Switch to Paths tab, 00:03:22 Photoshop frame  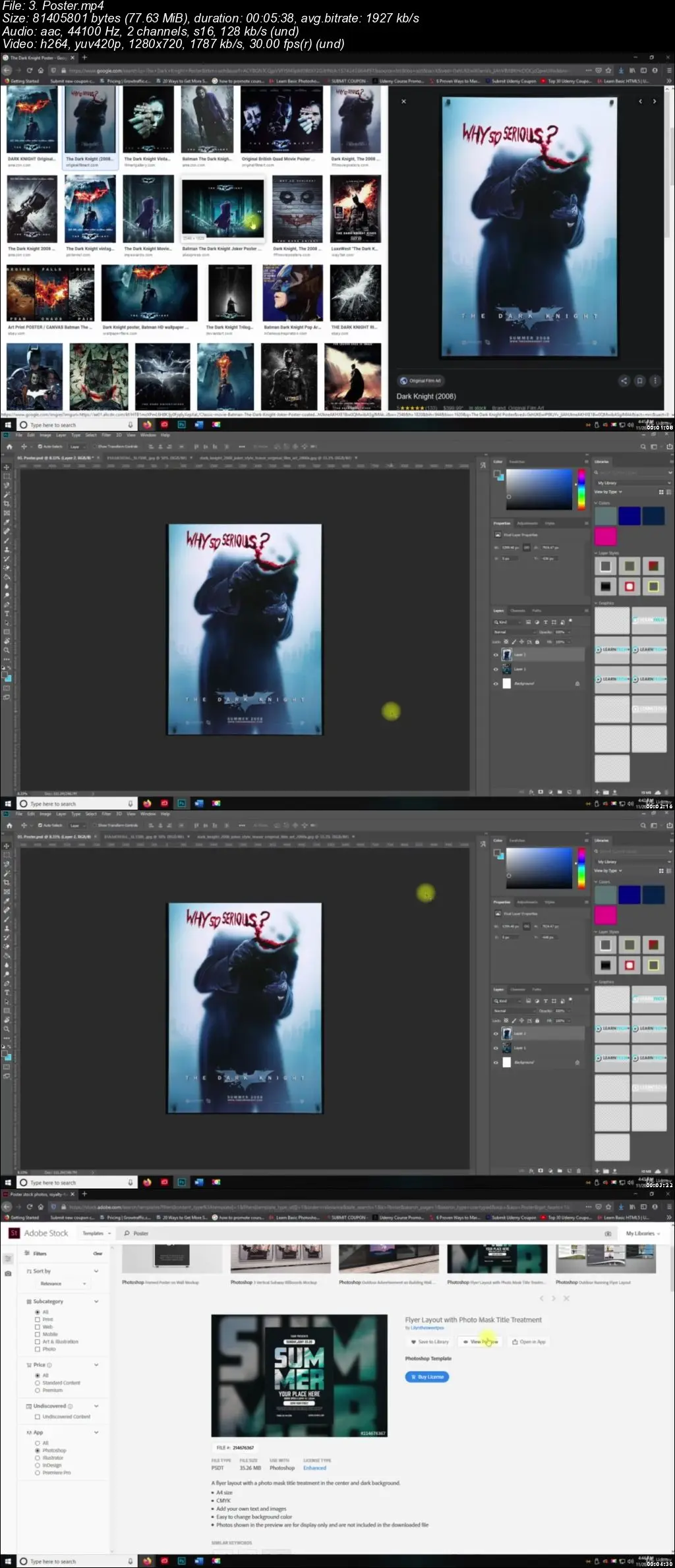point(537,990)
